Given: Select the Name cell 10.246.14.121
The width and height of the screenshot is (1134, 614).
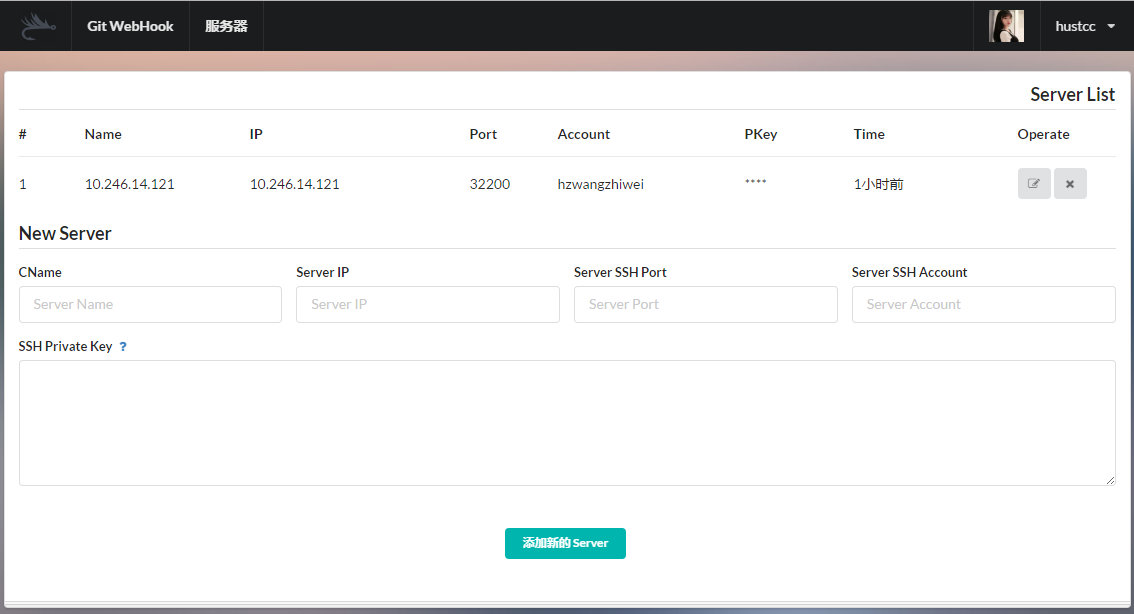Looking at the screenshot, I should tap(129, 184).
